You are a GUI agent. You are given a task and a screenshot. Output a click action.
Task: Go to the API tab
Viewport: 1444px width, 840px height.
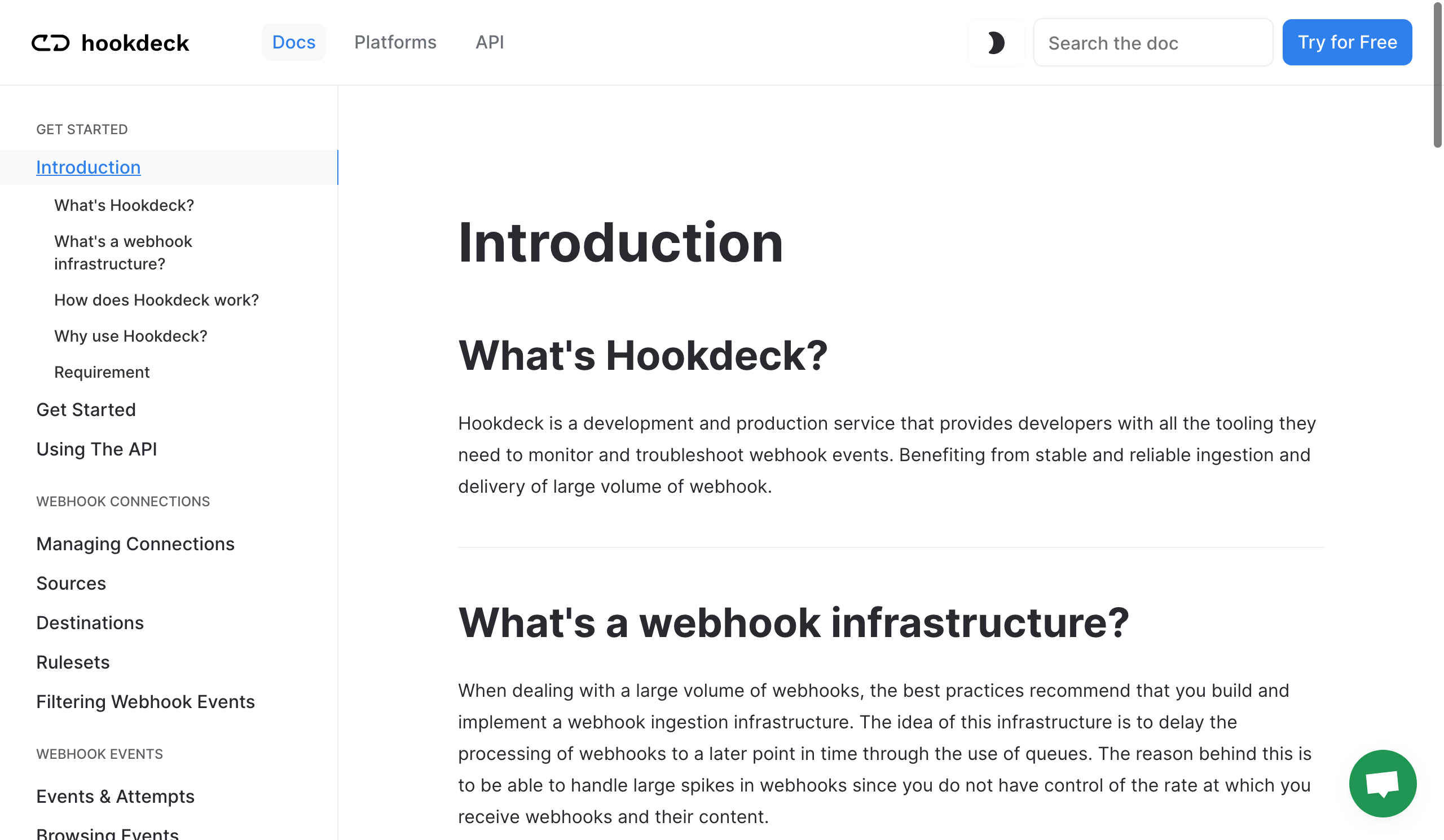[x=490, y=42]
